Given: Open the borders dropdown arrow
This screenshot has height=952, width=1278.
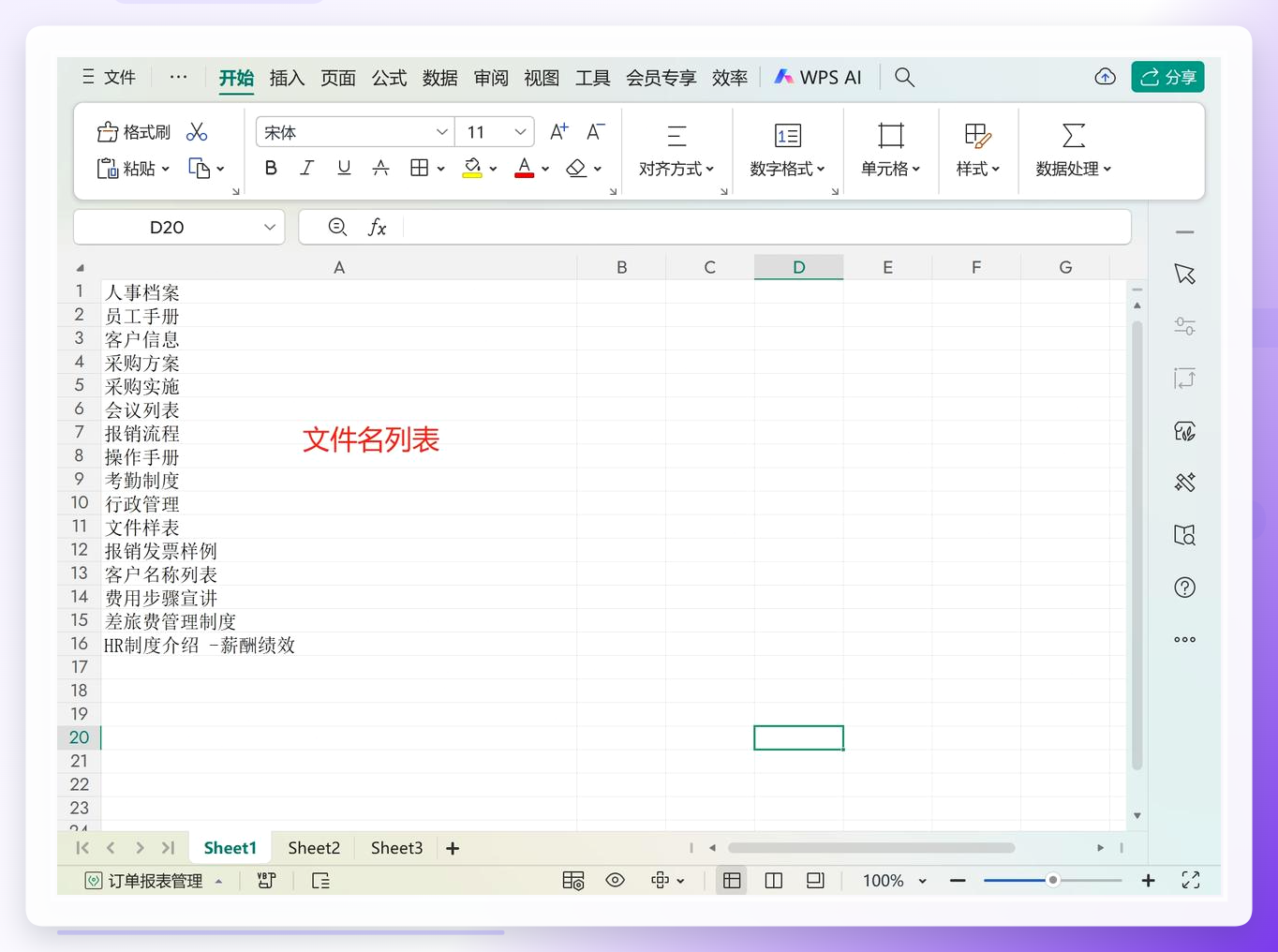Looking at the screenshot, I should click(x=440, y=170).
